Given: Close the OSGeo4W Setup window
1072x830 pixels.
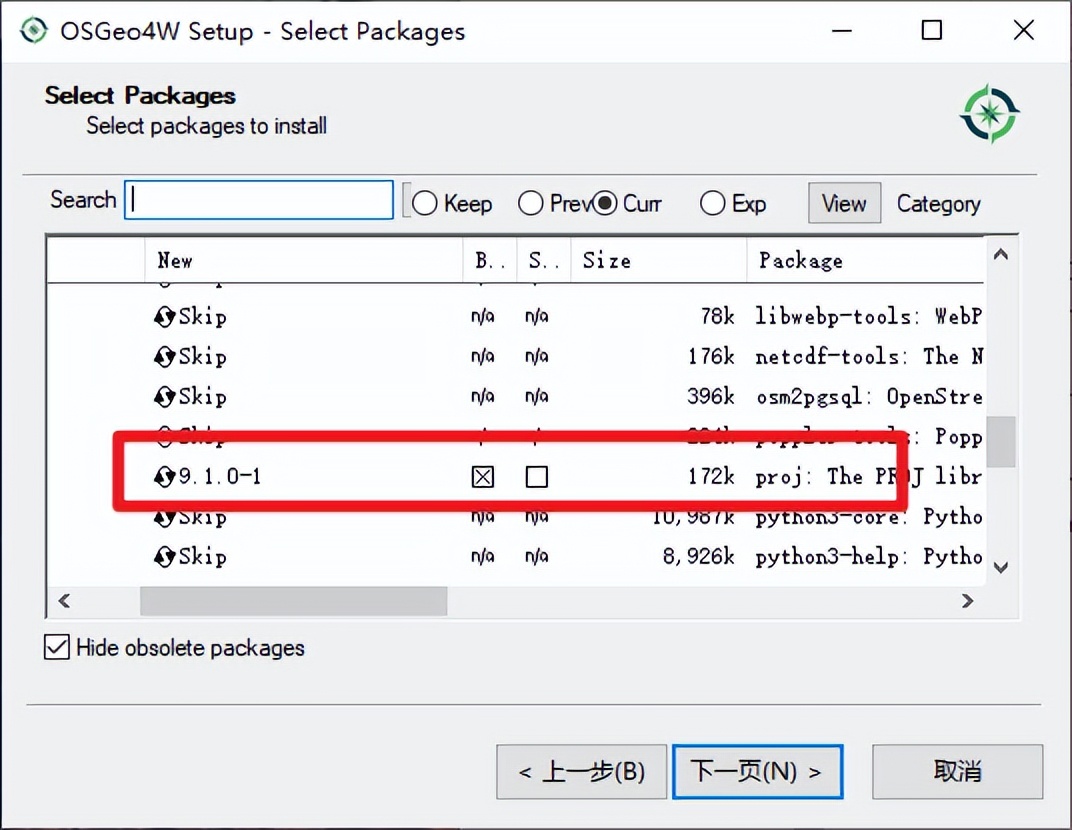Looking at the screenshot, I should pyautogui.click(x=1023, y=30).
